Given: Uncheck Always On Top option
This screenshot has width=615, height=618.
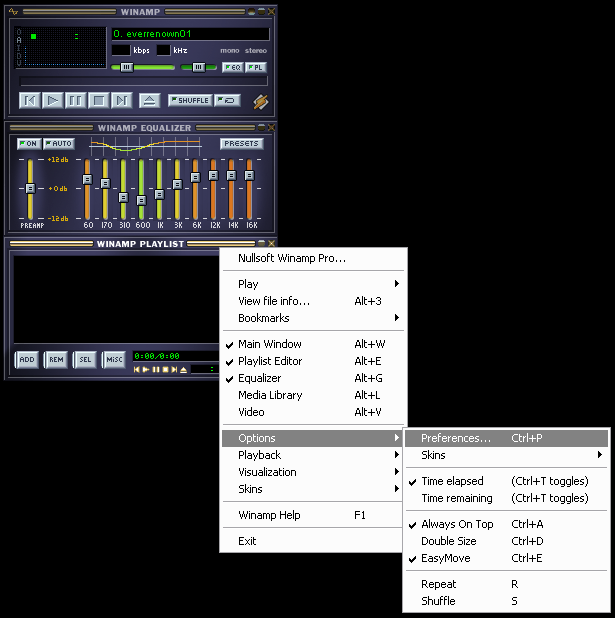Looking at the screenshot, I should (507, 524).
